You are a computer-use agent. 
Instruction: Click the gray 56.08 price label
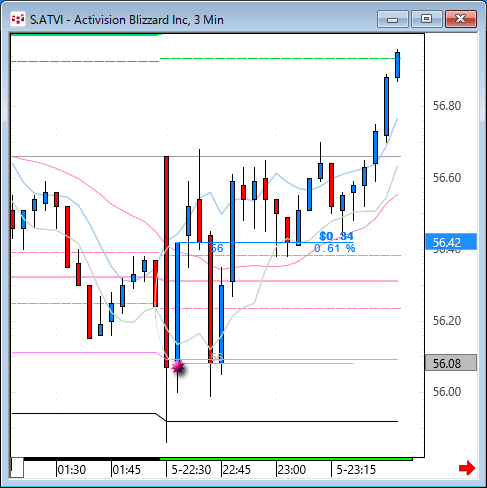coord(451,363)
